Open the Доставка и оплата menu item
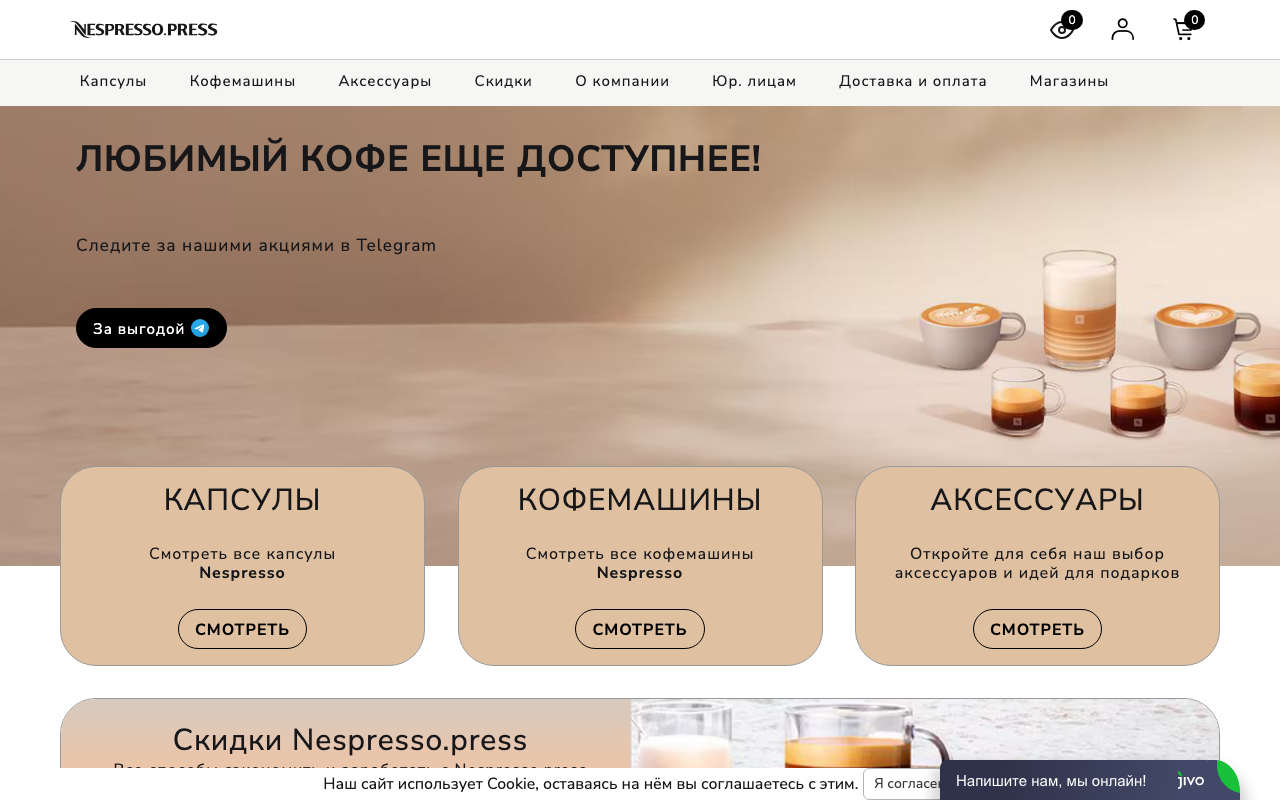Screen dimensions: 1280x800 [x=913, y=82]
